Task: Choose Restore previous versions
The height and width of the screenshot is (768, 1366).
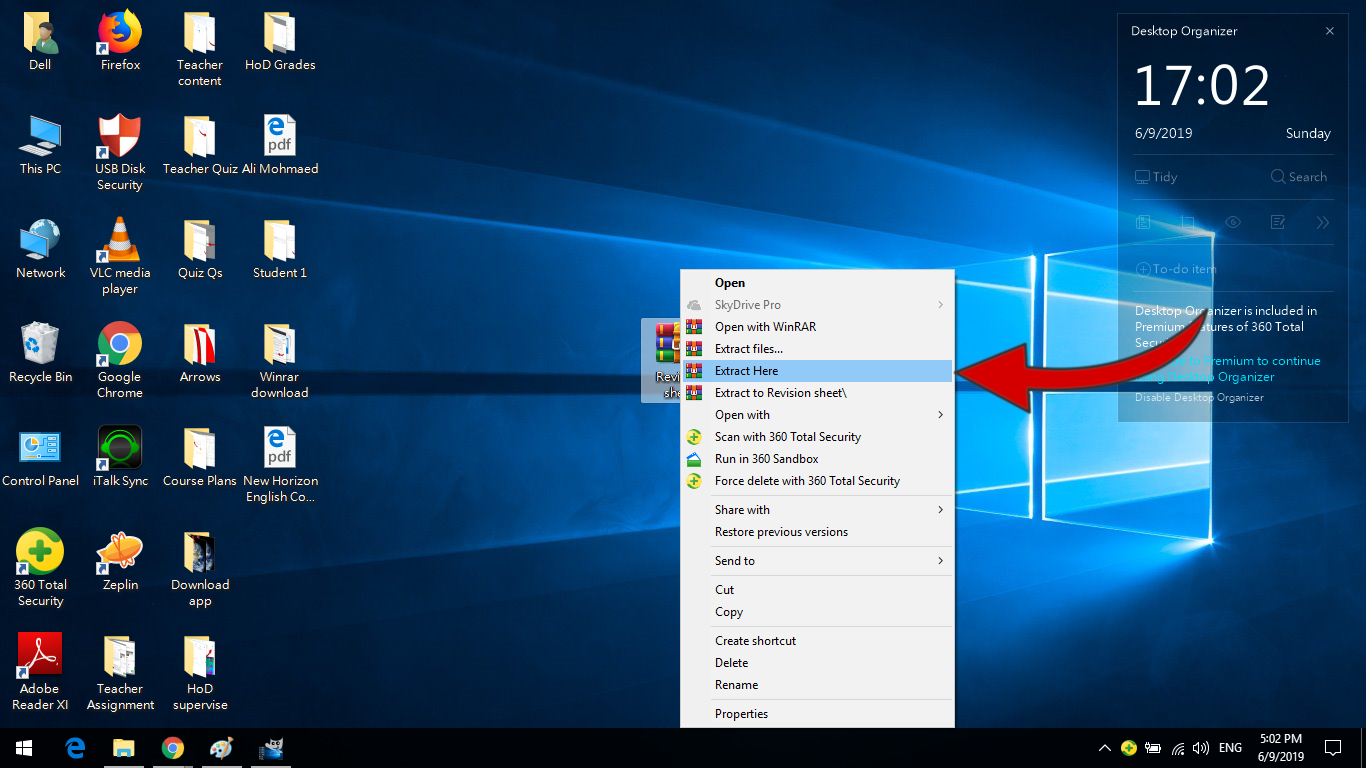Action: (817, 532)
